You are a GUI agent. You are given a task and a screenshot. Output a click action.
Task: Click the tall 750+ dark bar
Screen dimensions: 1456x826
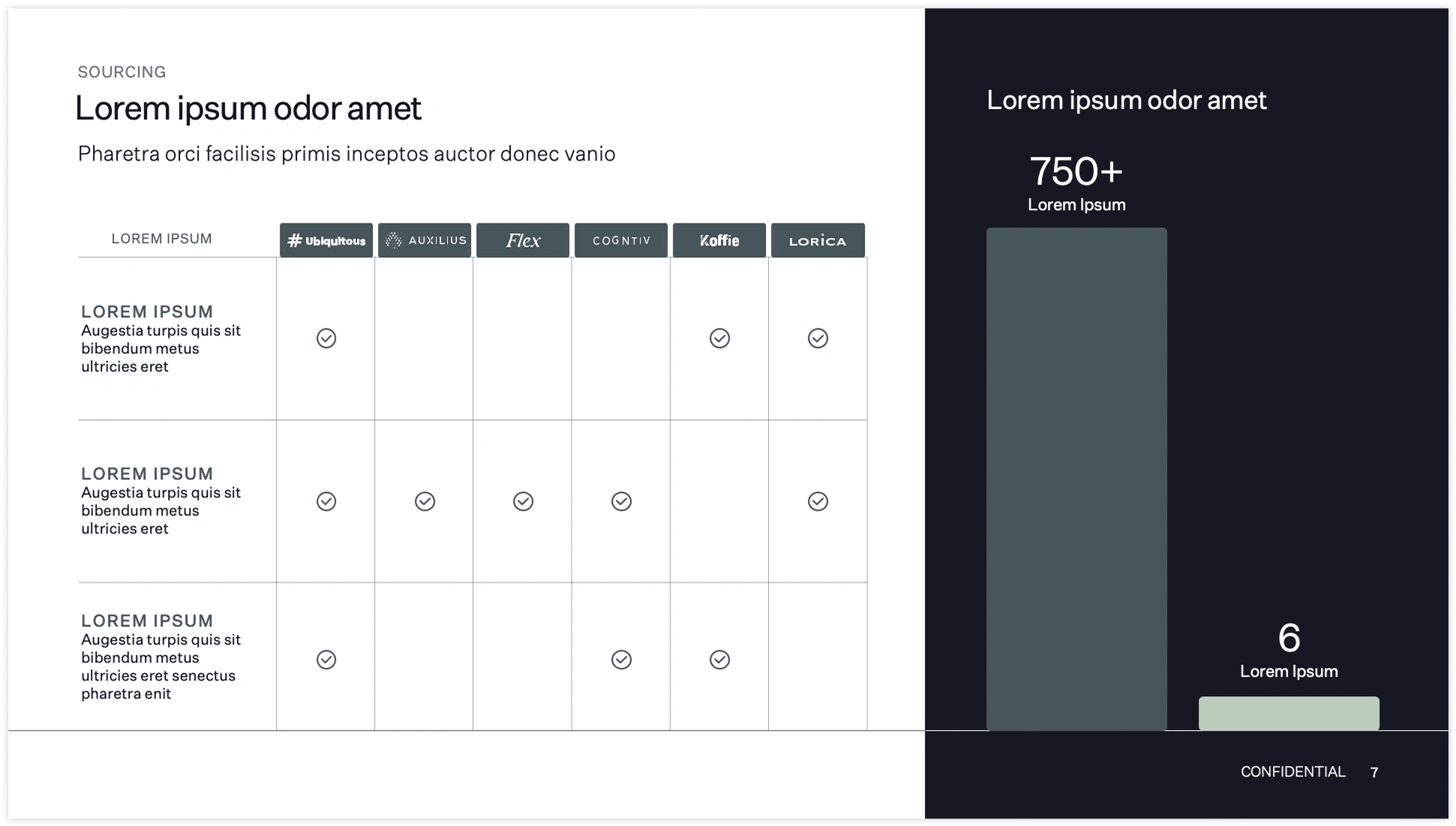tap(1076, 479)
